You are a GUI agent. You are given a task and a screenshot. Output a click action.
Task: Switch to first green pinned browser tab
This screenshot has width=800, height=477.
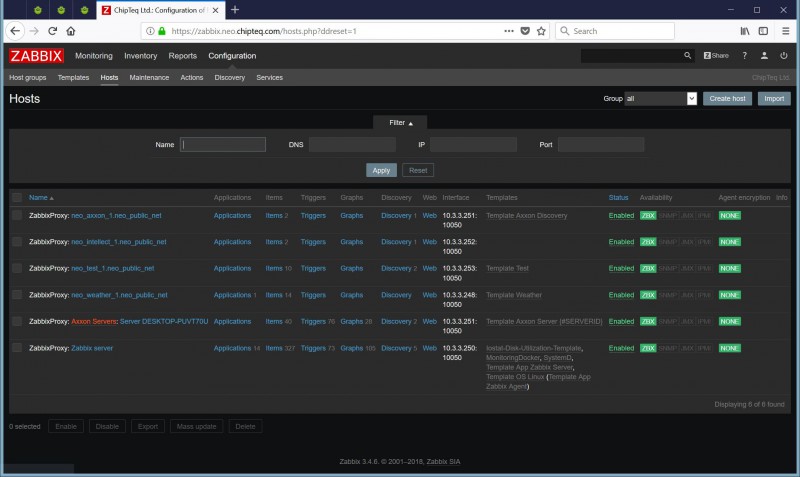[x=38, y=10]
